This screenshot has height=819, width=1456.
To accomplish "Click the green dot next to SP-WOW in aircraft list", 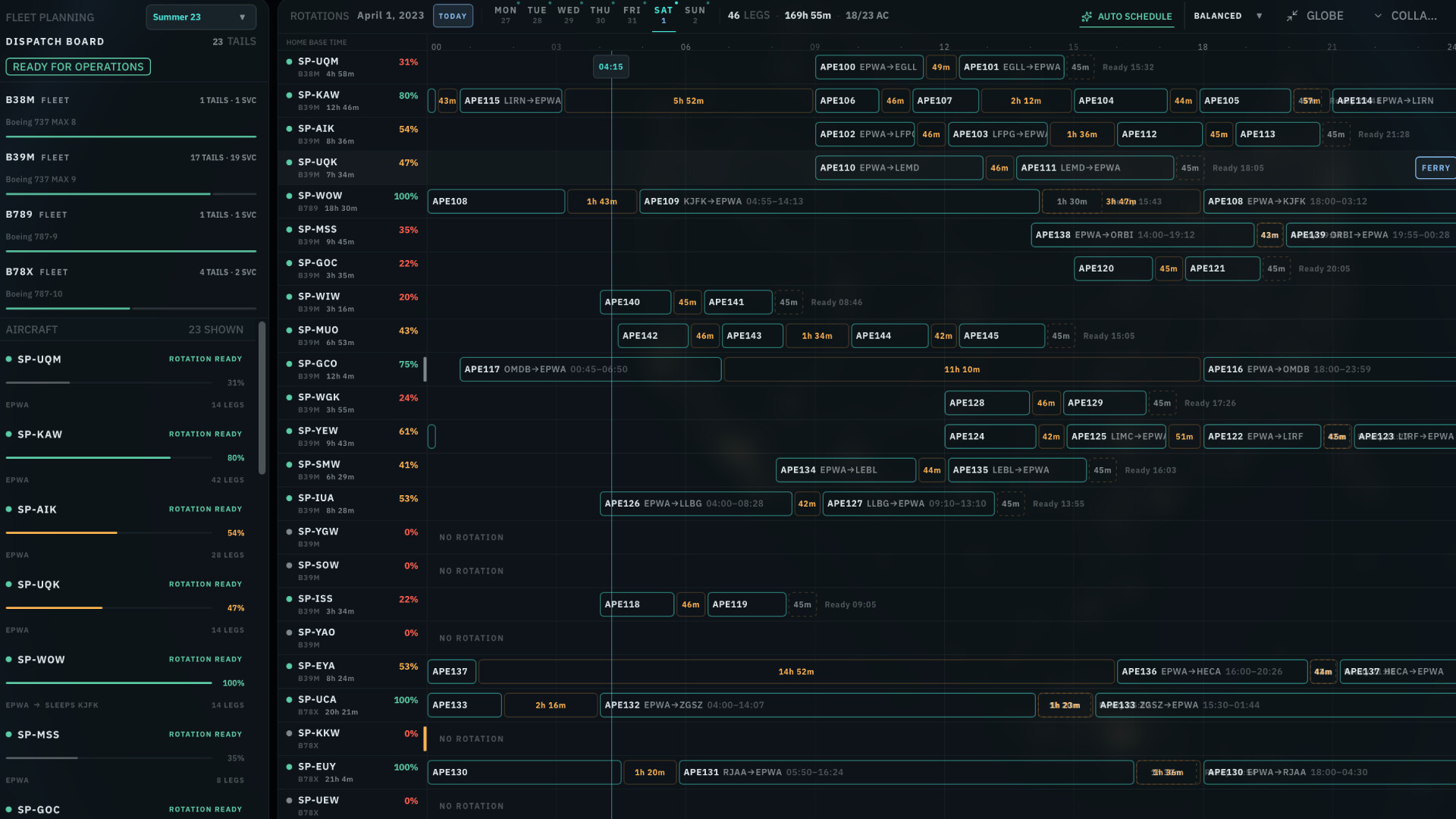I will pyautogui.click(x=9, y=660).
